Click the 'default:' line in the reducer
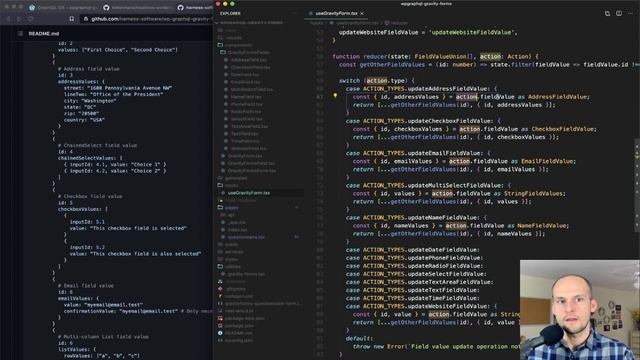The image size is (640, 360). point(359,338)
